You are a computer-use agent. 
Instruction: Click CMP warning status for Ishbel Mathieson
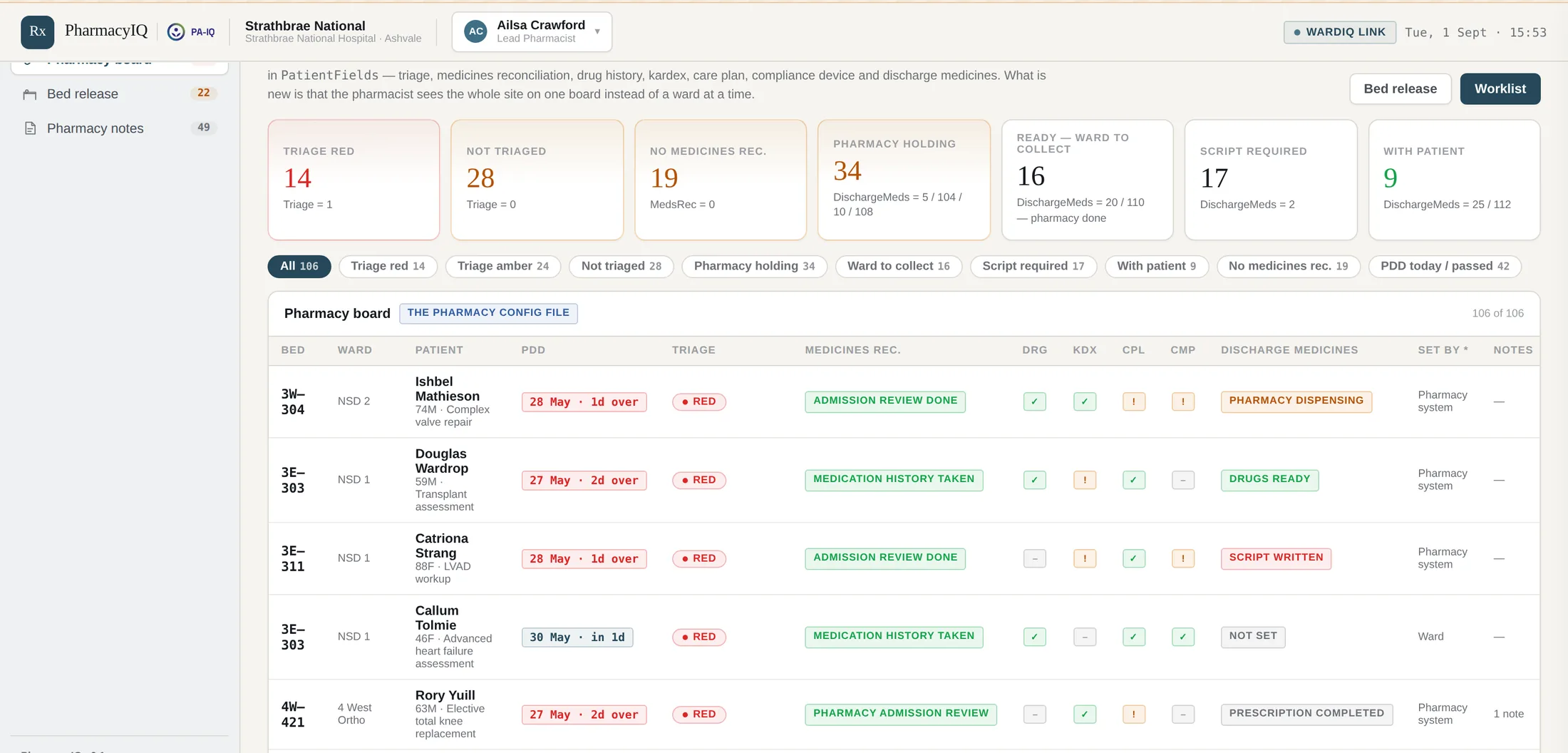click(x=1183, y=401)
